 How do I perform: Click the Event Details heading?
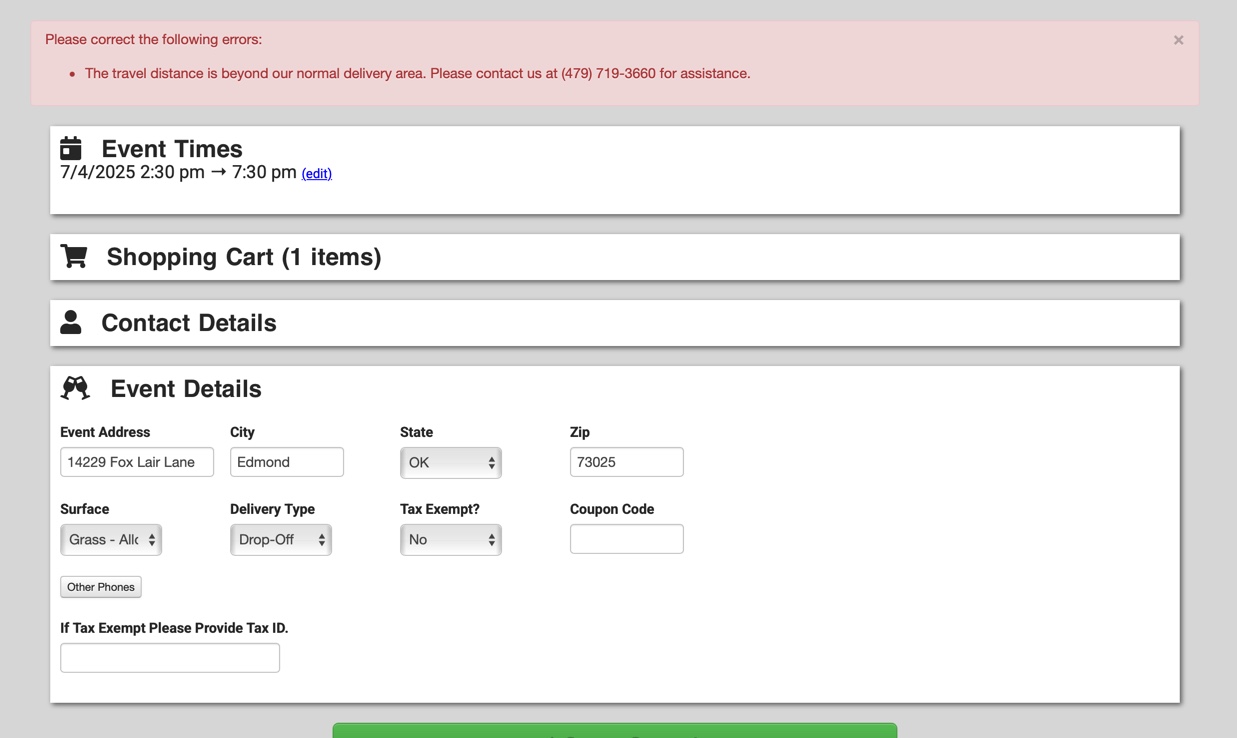(x=186, y=389)
